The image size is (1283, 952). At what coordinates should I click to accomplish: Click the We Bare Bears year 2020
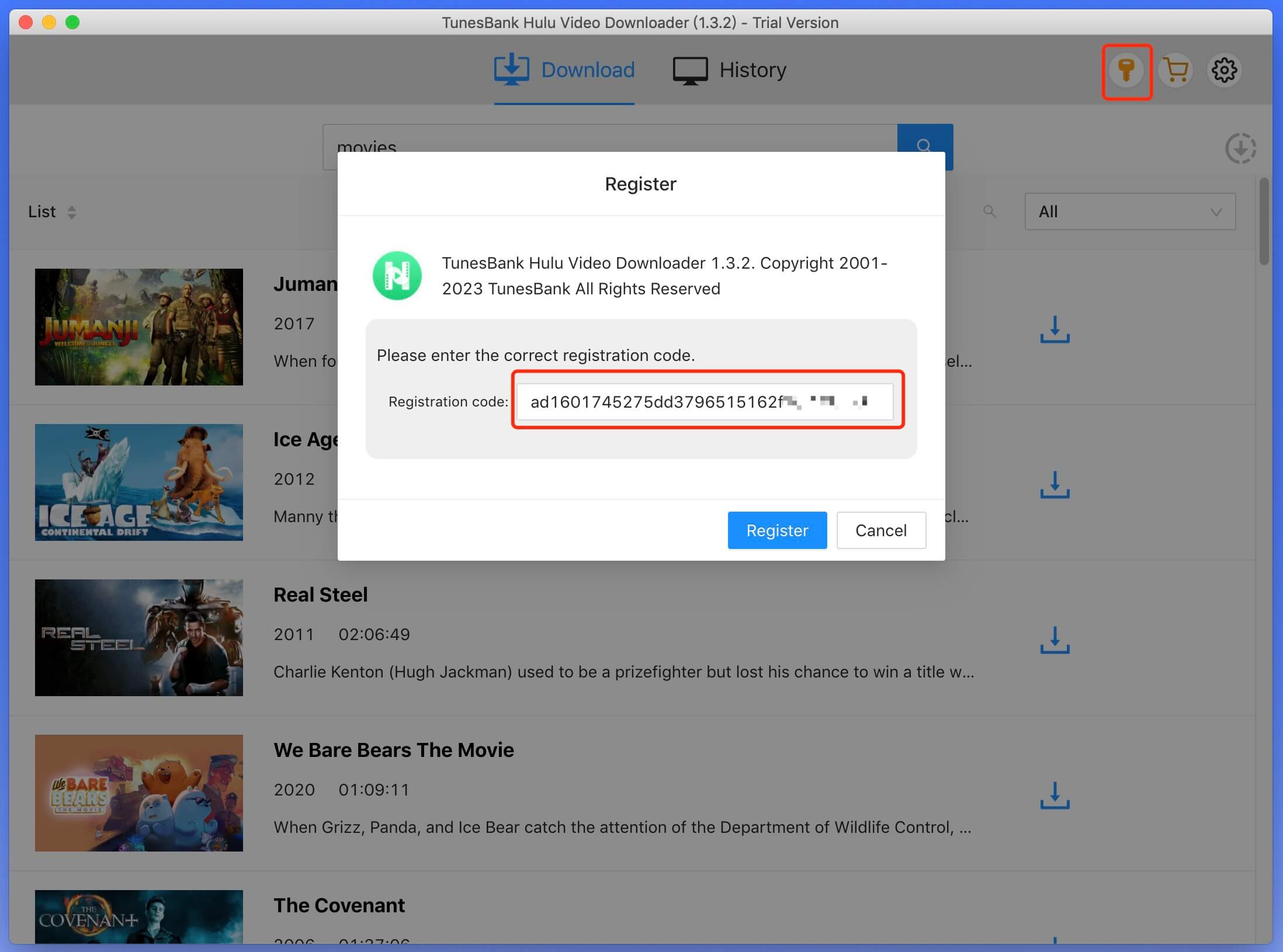click(x=294, y=790)
